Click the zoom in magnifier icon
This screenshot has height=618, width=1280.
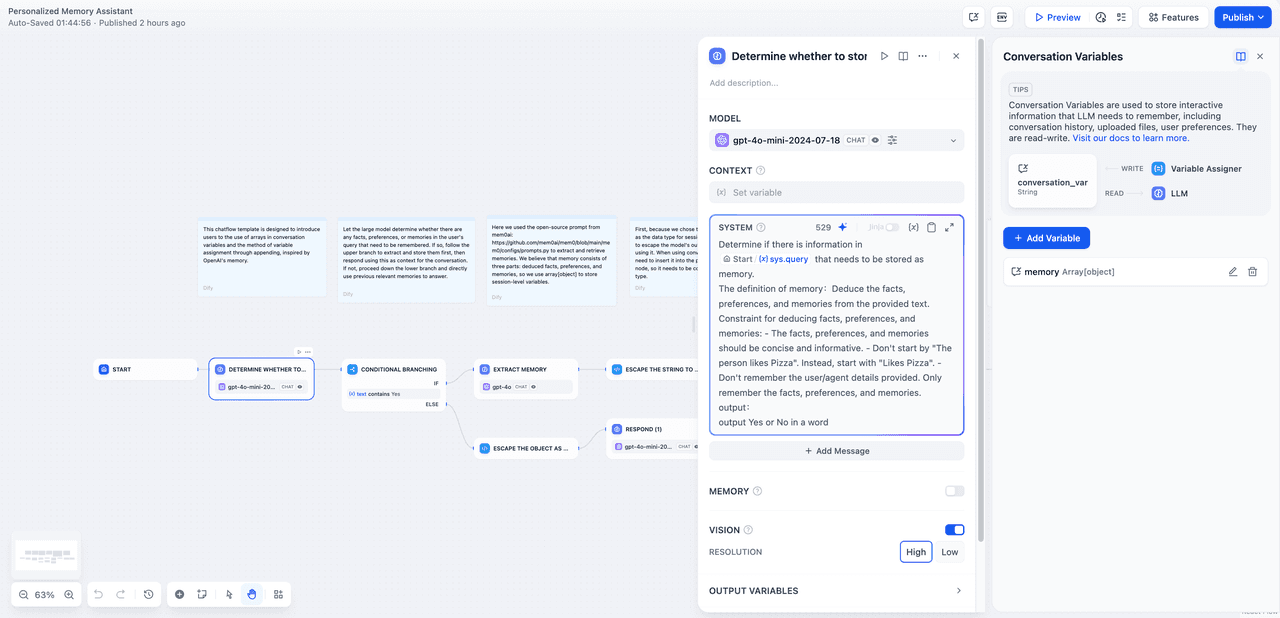point(69,594)
